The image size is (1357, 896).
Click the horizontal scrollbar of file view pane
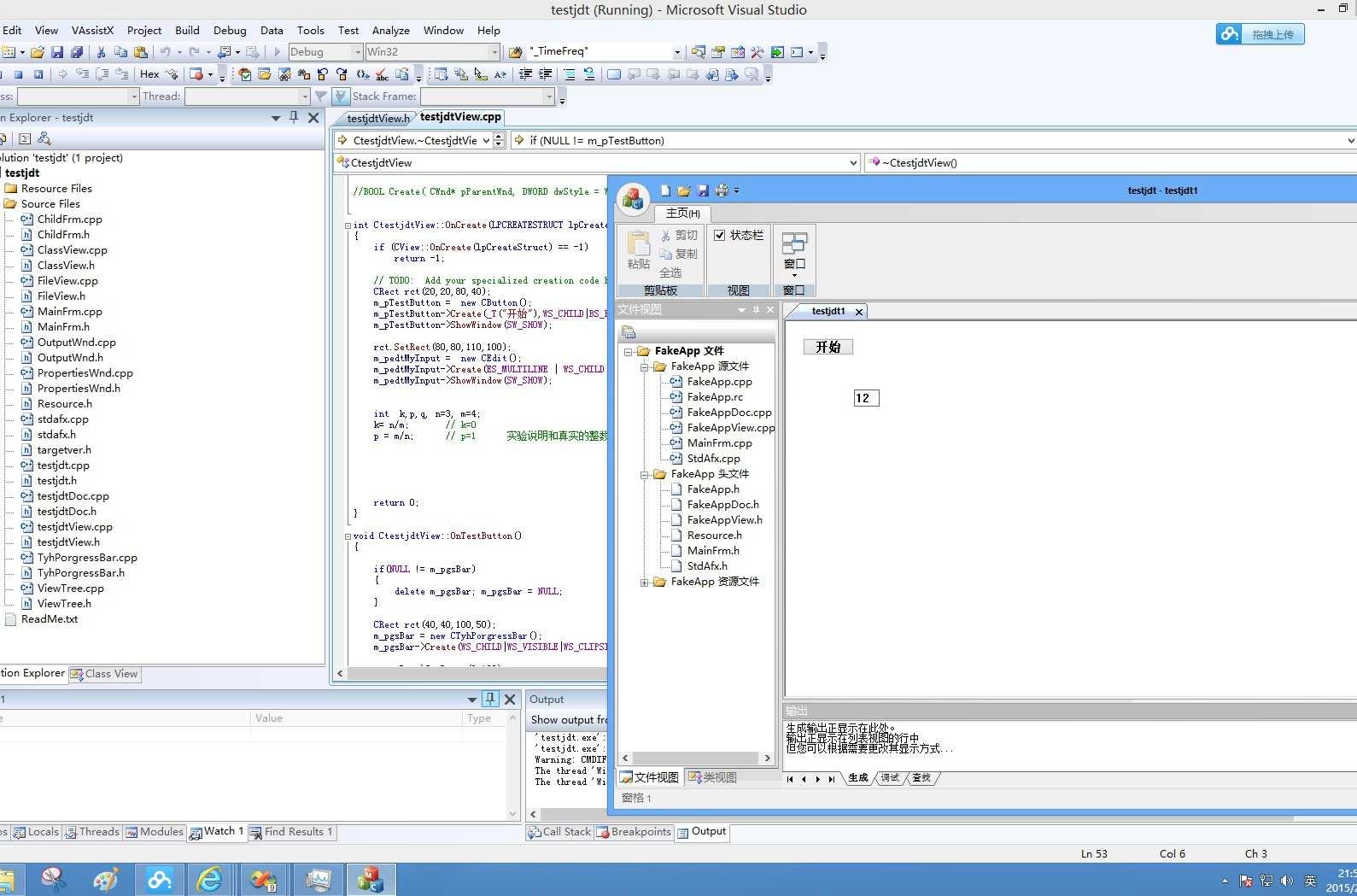tap(696, 758)
